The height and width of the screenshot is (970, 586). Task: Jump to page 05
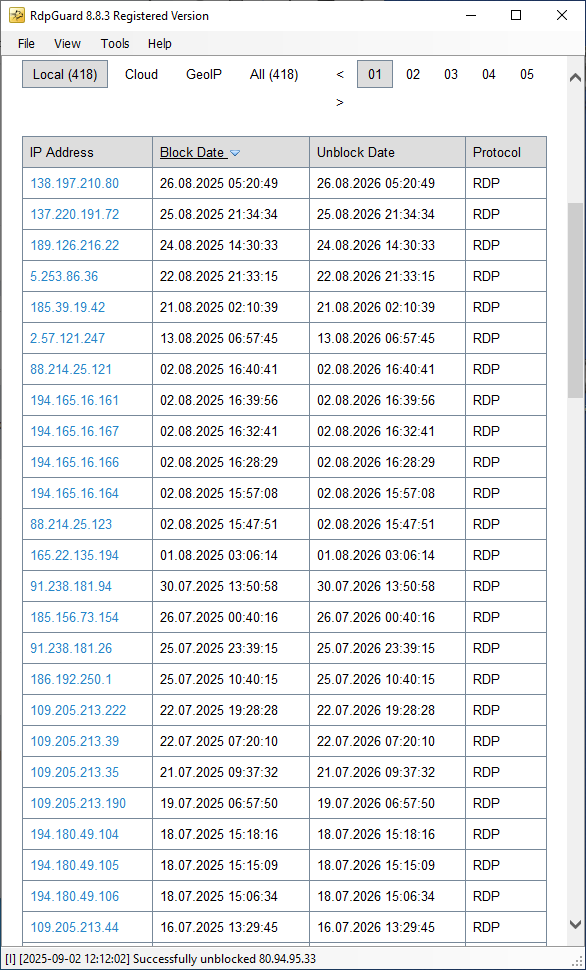[527, 74]
